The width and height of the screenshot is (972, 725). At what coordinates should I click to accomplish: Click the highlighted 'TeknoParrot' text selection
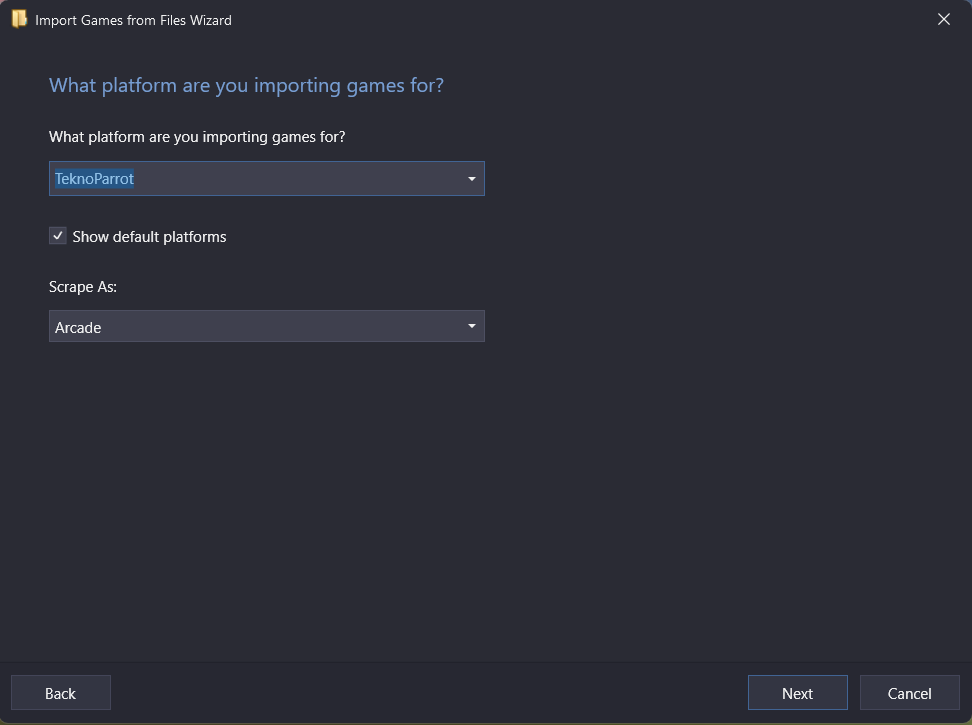point(94,178)
